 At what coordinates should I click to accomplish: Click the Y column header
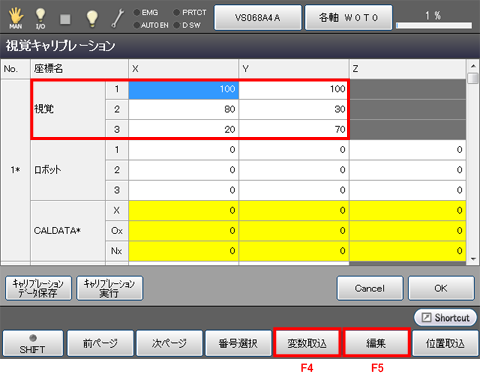[294, 69]
